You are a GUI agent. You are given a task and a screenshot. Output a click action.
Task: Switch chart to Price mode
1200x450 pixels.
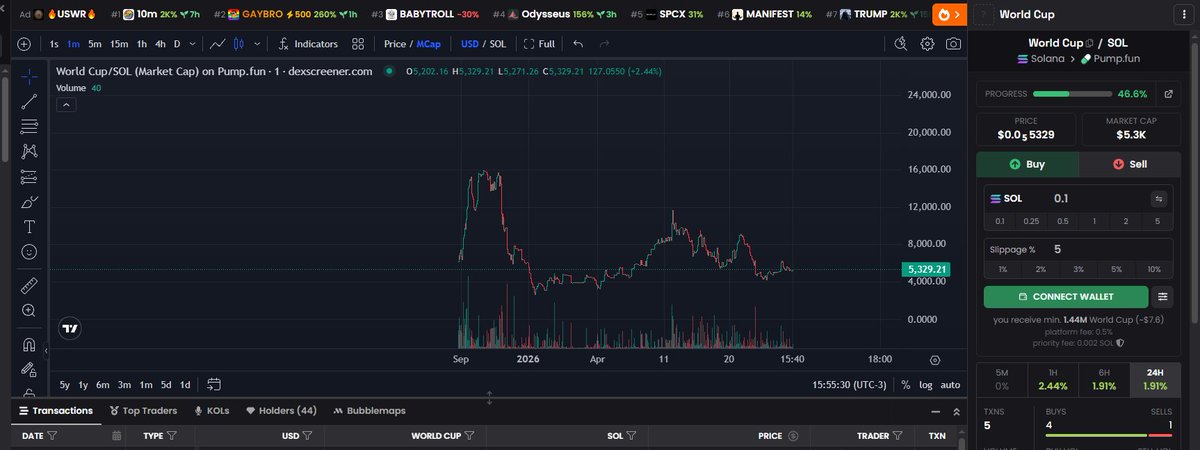394,44
